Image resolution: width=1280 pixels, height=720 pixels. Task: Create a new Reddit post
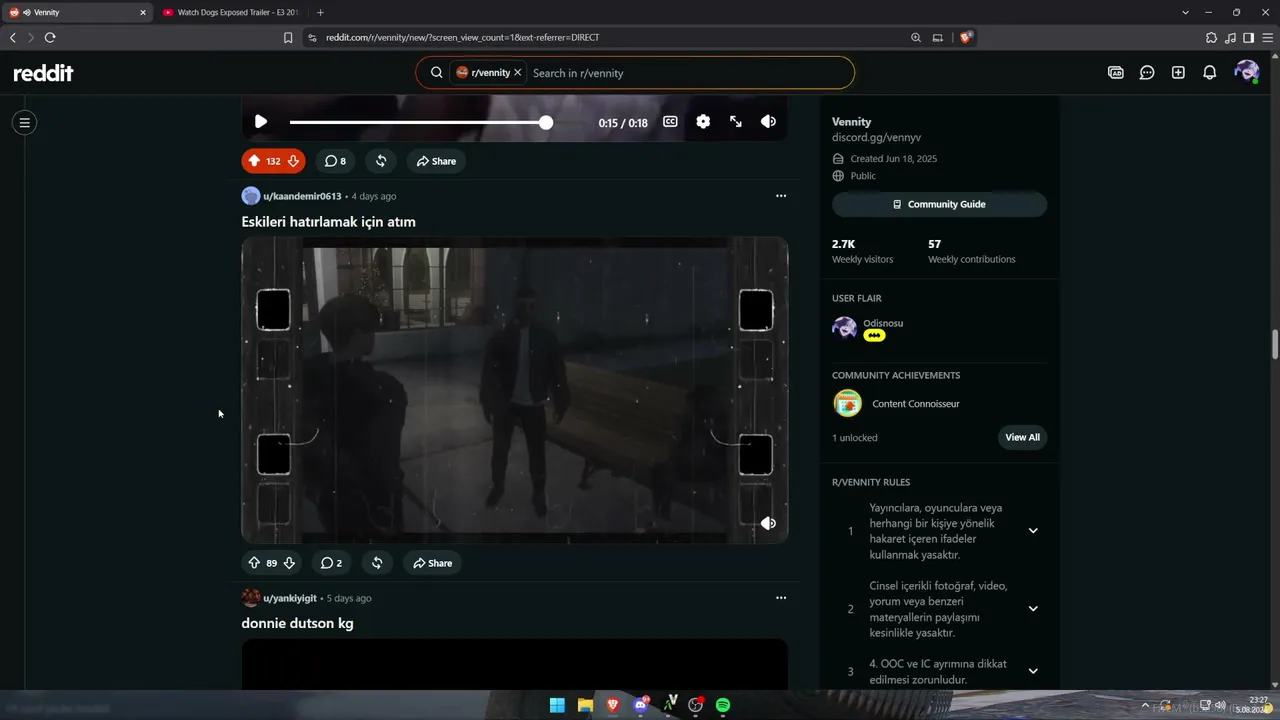click(x=1178, y=73)
